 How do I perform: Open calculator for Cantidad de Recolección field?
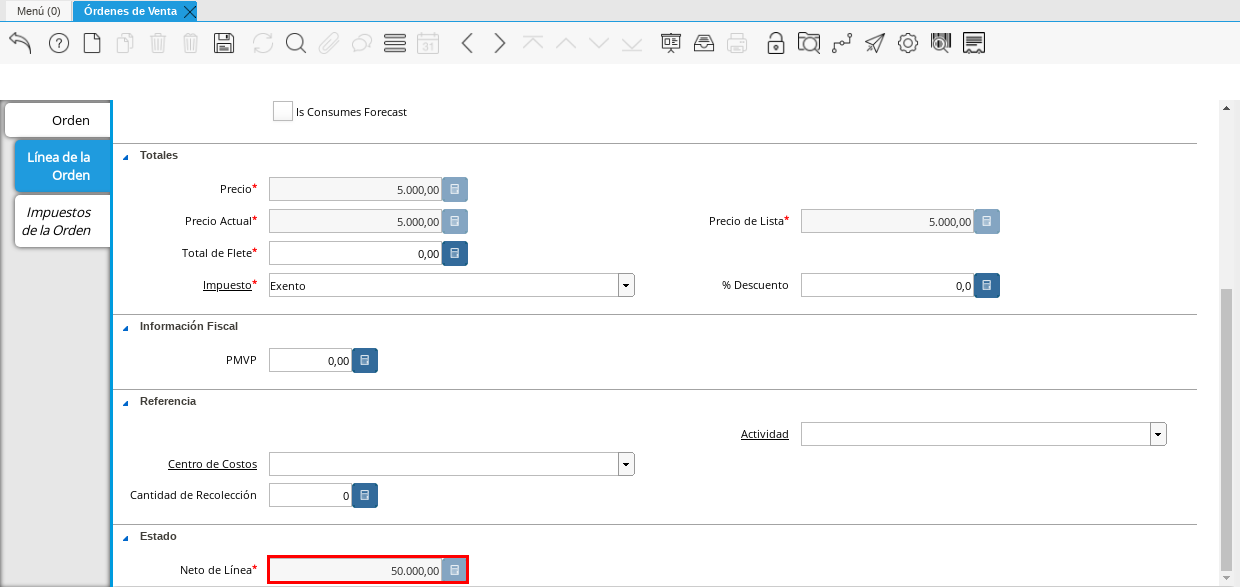365,495
